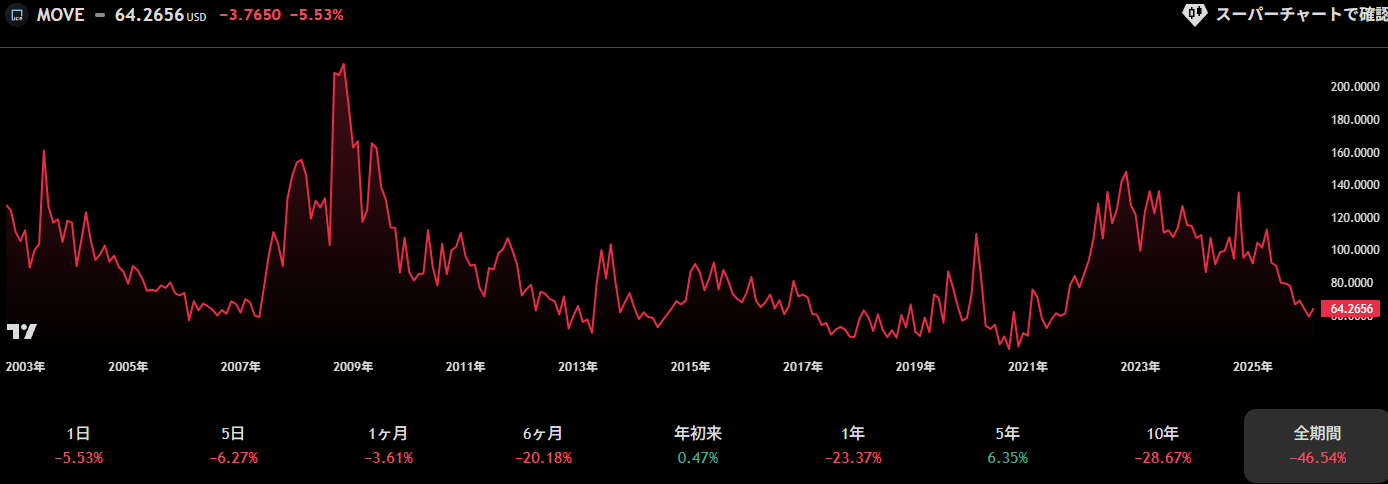
Task: Switch to the 1ヶ月 range
Action: pyautogui.click(x=388, y=445)
